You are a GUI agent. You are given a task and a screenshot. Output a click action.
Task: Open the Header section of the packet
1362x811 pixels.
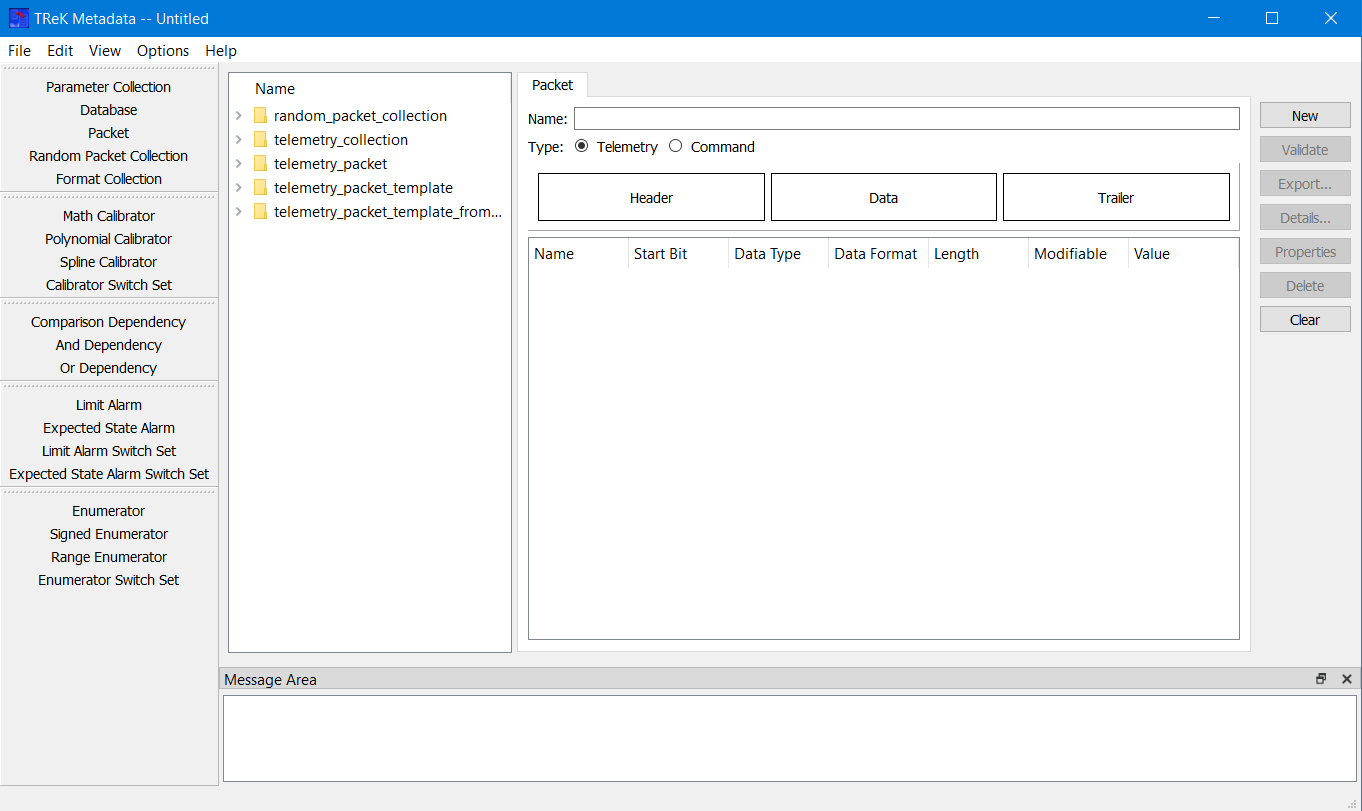click(651, 198)
